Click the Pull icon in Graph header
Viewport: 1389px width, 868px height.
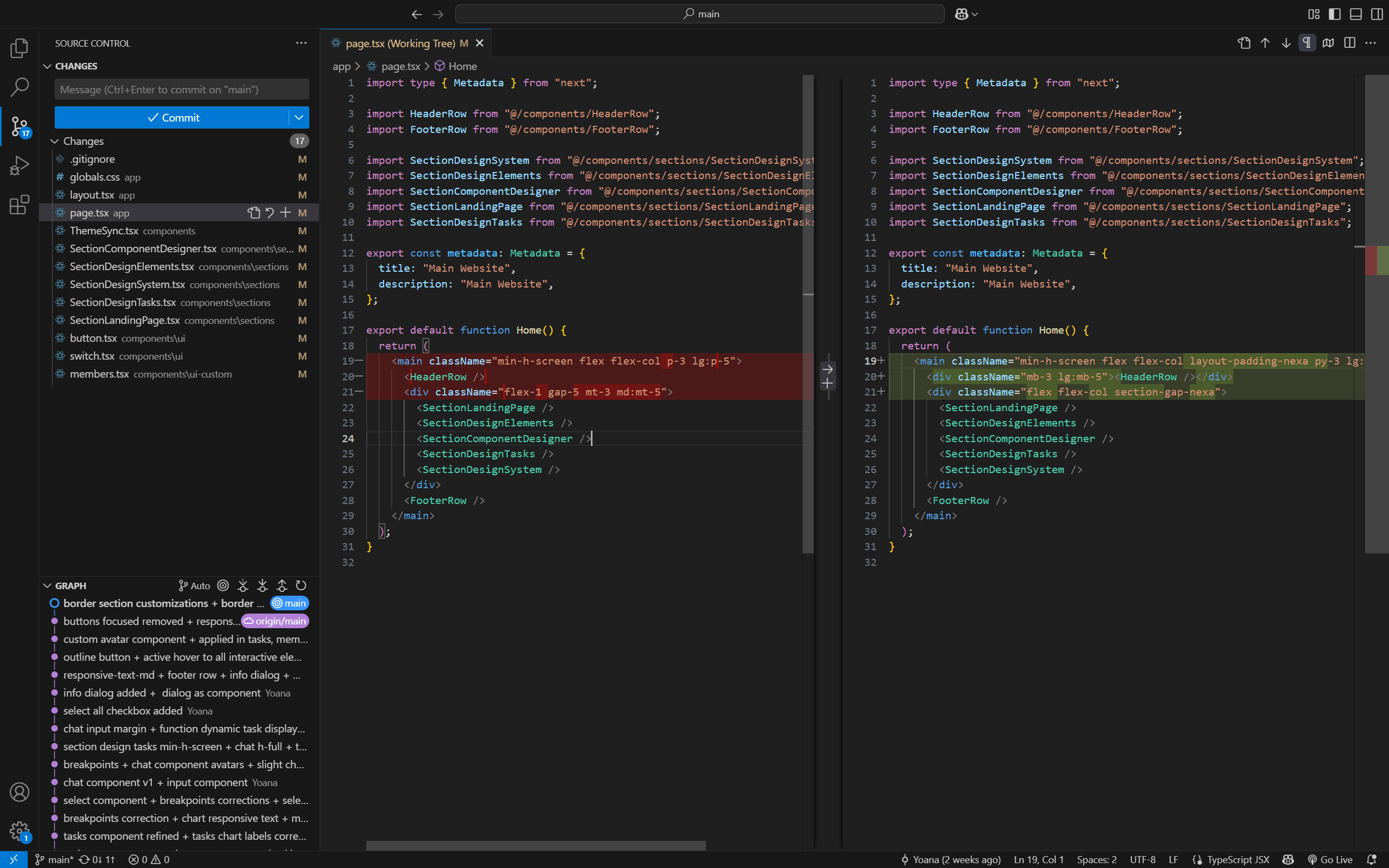(262, 585)
